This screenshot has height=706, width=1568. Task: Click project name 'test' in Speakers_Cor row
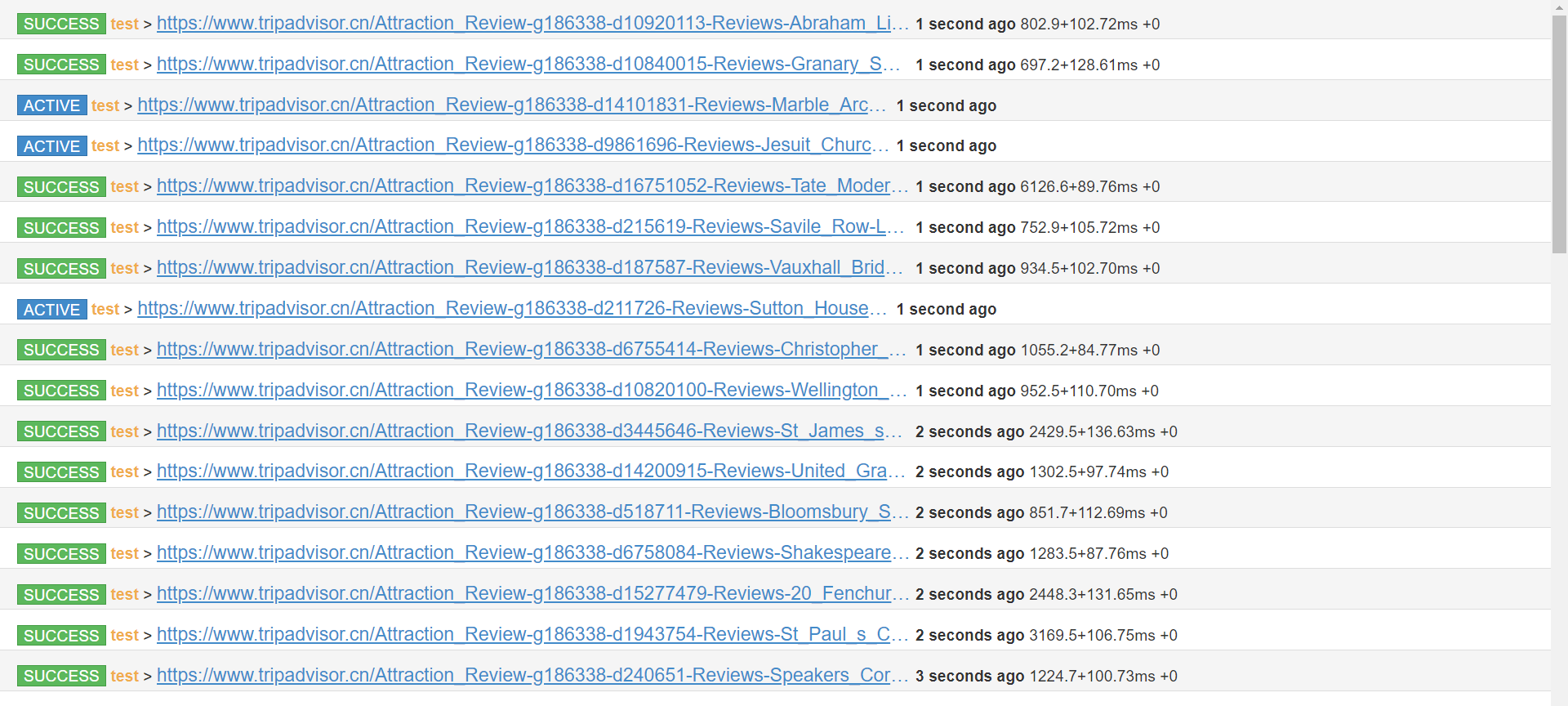point(125,676)
